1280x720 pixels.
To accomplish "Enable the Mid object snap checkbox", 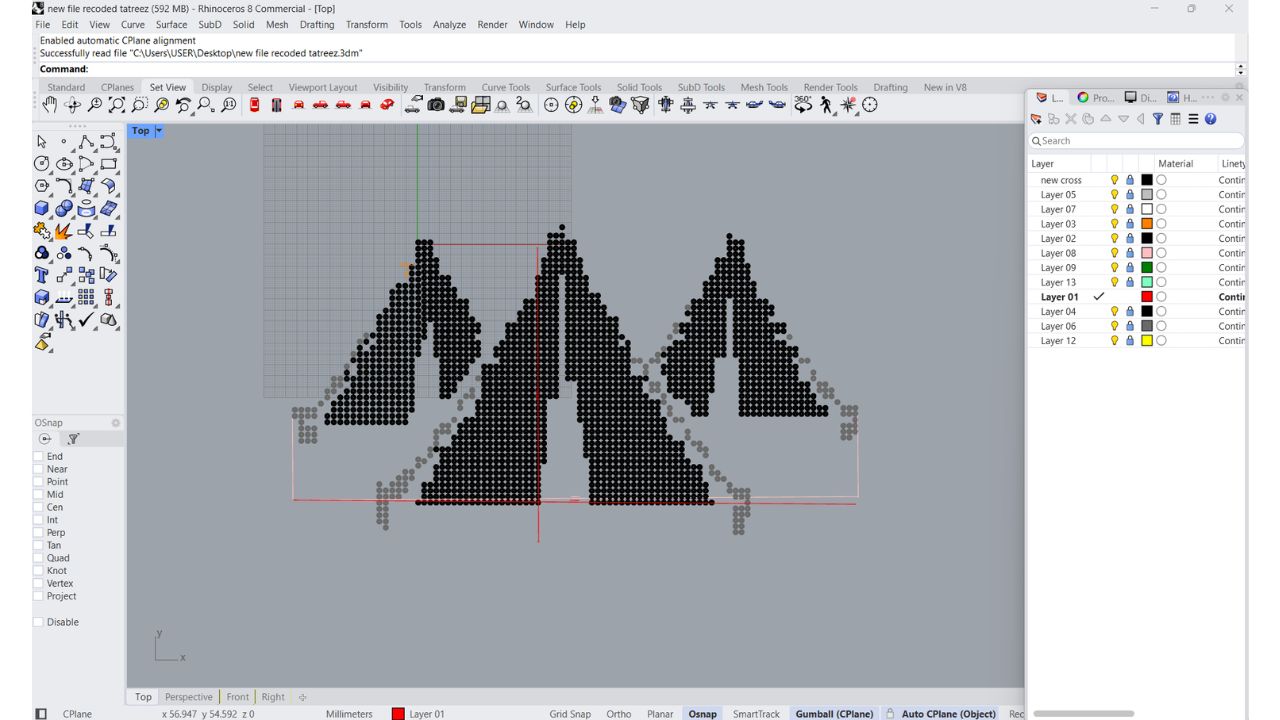I will tap(39, 494).
